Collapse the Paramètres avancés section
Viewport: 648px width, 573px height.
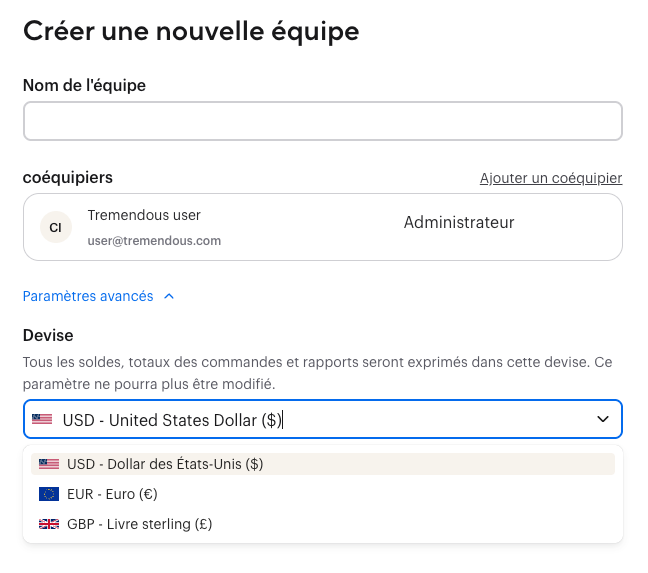88,296
